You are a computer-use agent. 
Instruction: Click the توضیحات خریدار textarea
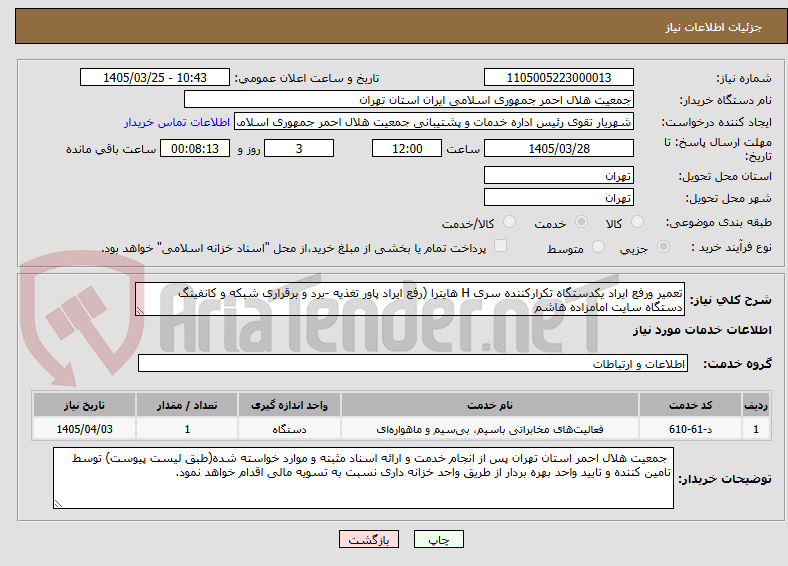(363, 478)
